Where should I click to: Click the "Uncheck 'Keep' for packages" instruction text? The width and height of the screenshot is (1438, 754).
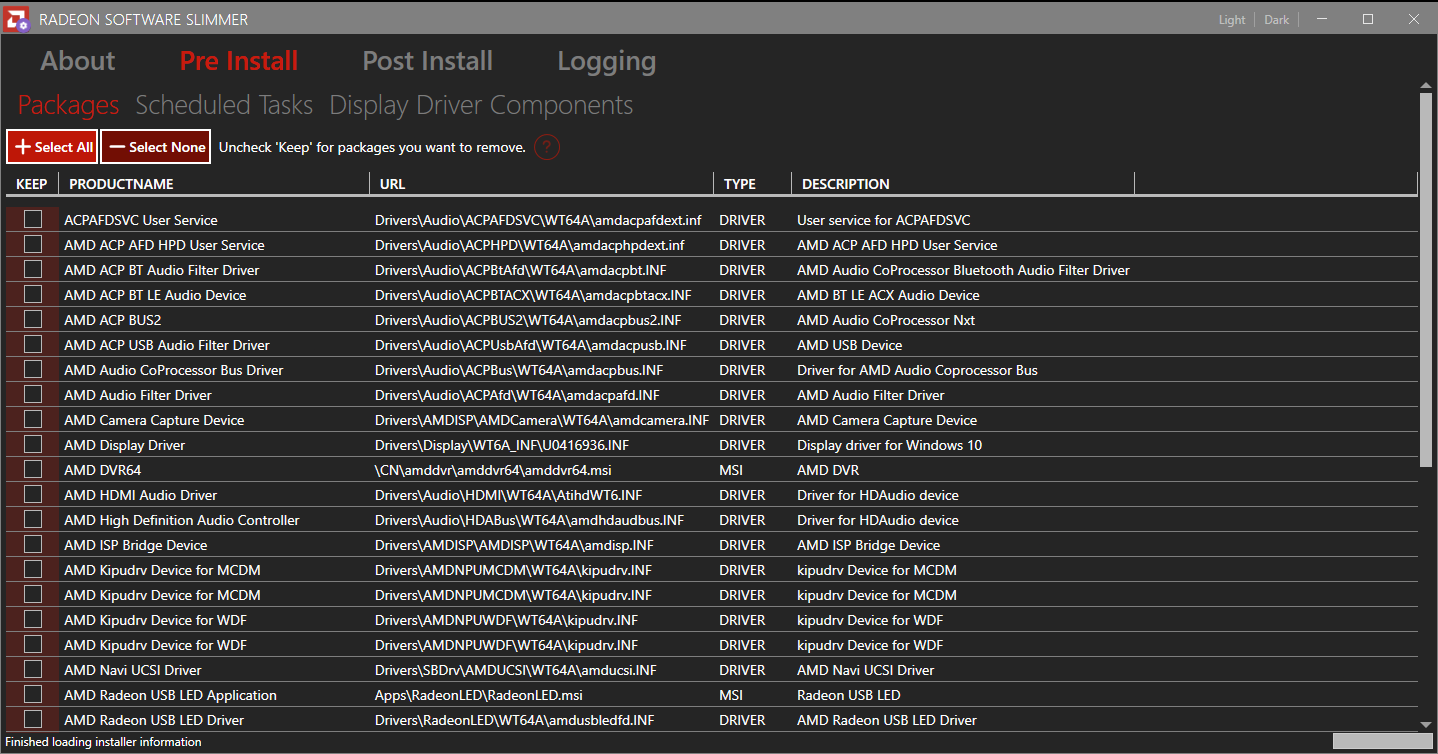coord(372,147)
